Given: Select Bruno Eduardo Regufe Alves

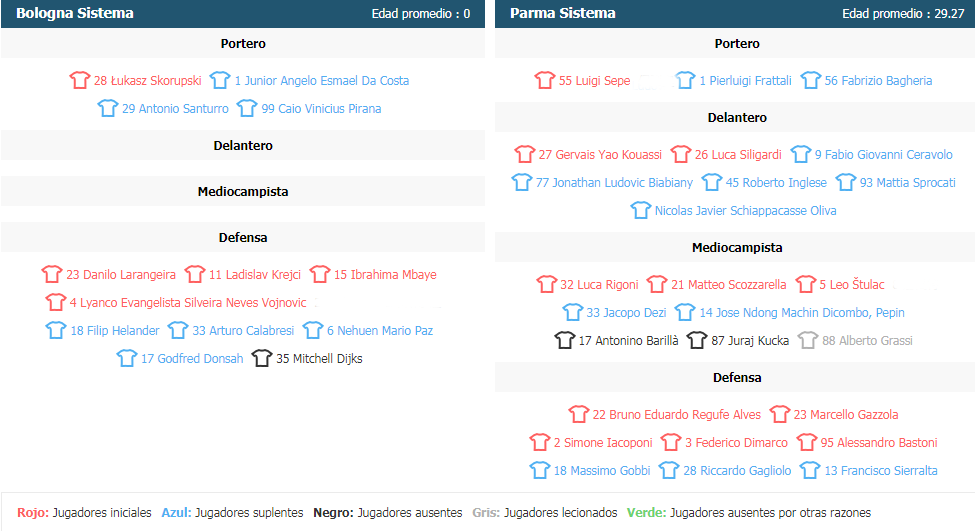Looking at the screenshot, I should pos(677,415).
